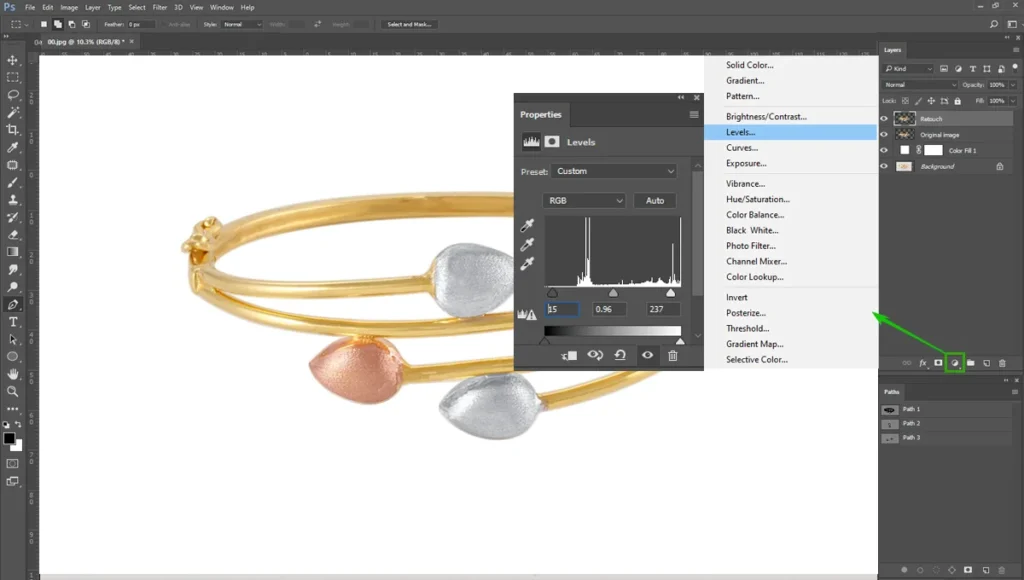Screen dimensions: 1024x580
Task: Toggle Levels adjustment visibility eye
Action: click(x=647, y=355)
